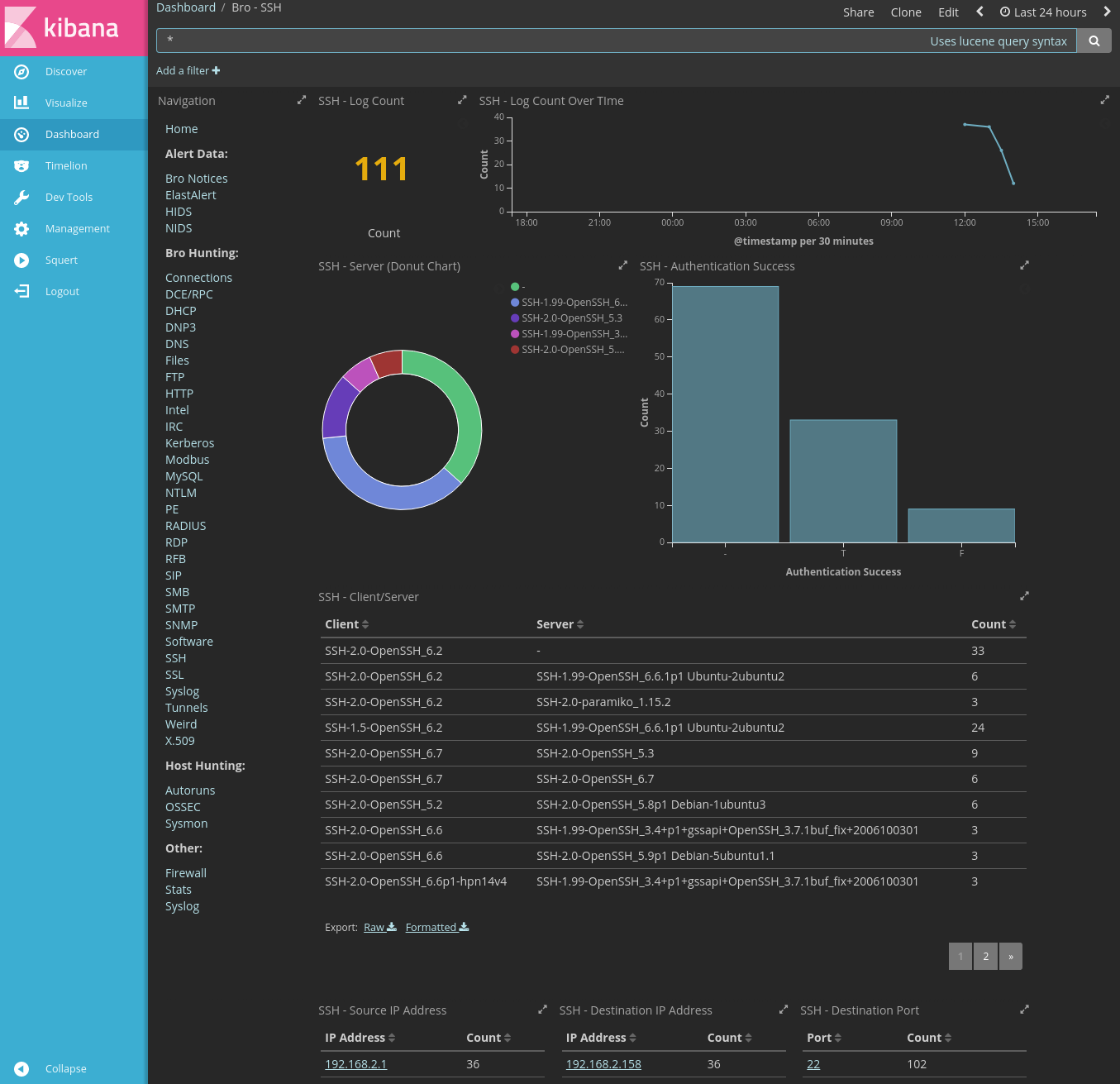Click red SSH-2.0-OpenSSH_5... legend dot
Viewport: 1120px width, 1084px height.
pos(515,350)
